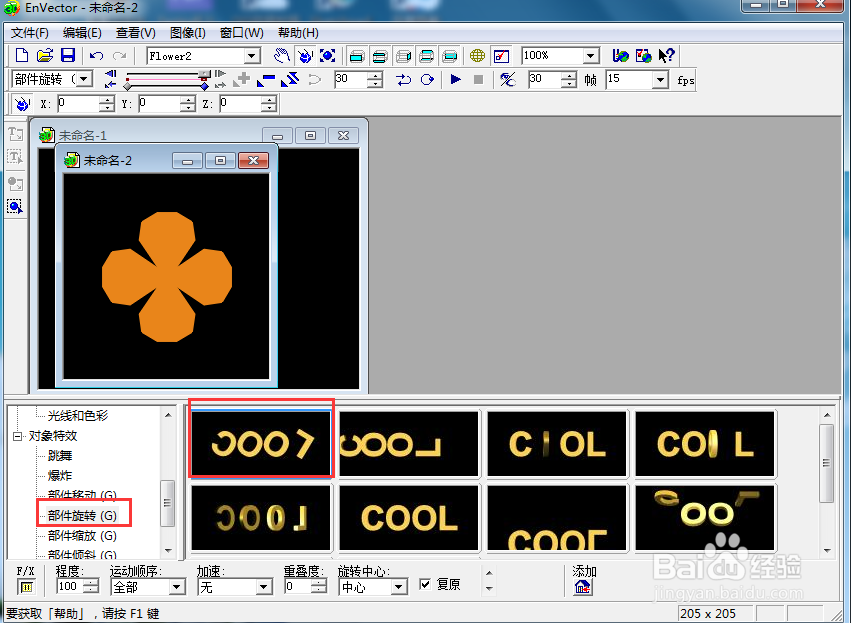851x623 pixels.
Task: Click the X coordinate input field
Action: pyautogui.click(x=79, y=103)
